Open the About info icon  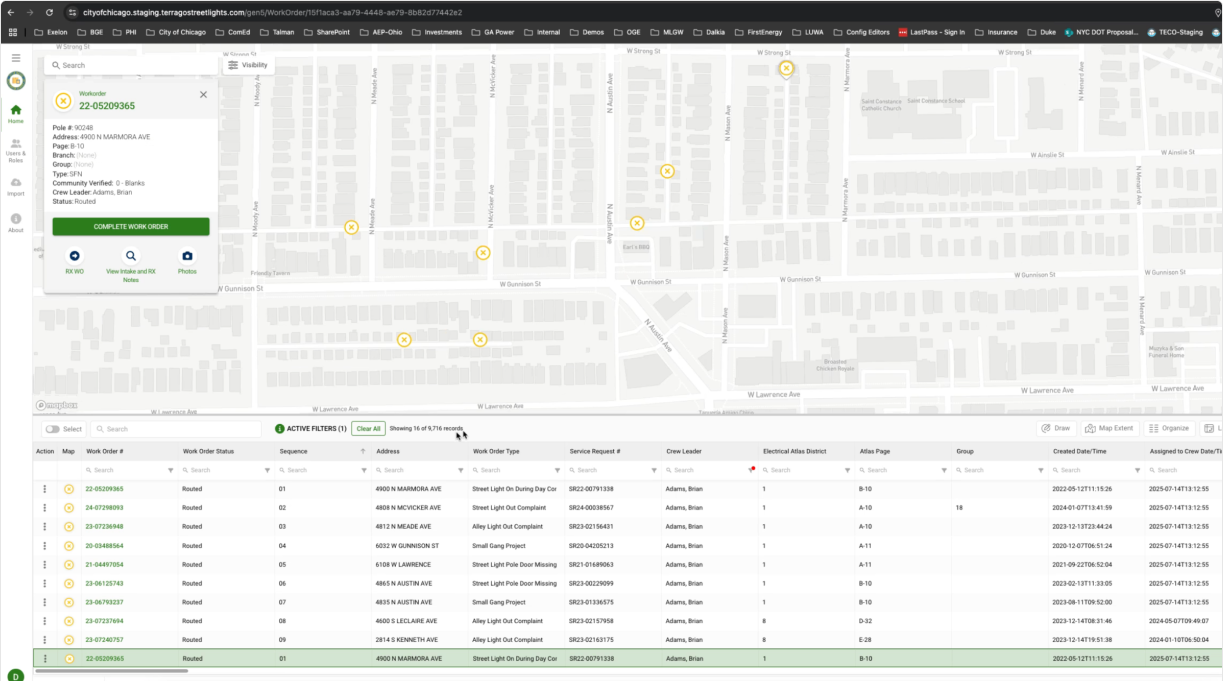pyautogui.click(x=15, y=219)
